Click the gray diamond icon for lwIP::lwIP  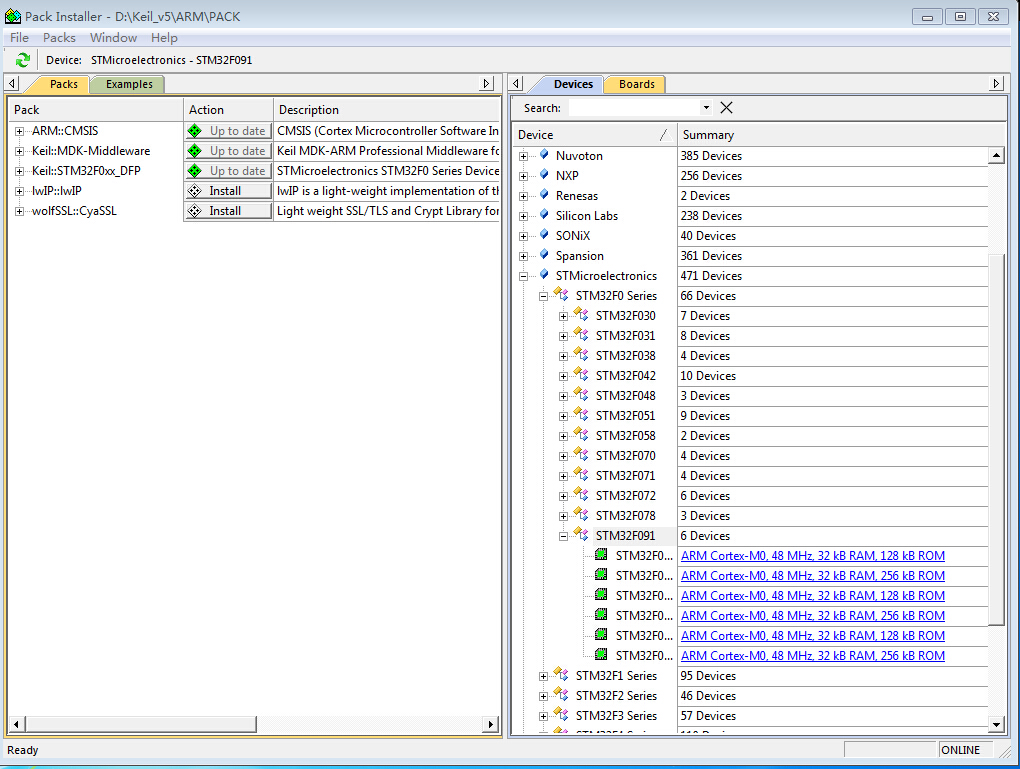195,191
